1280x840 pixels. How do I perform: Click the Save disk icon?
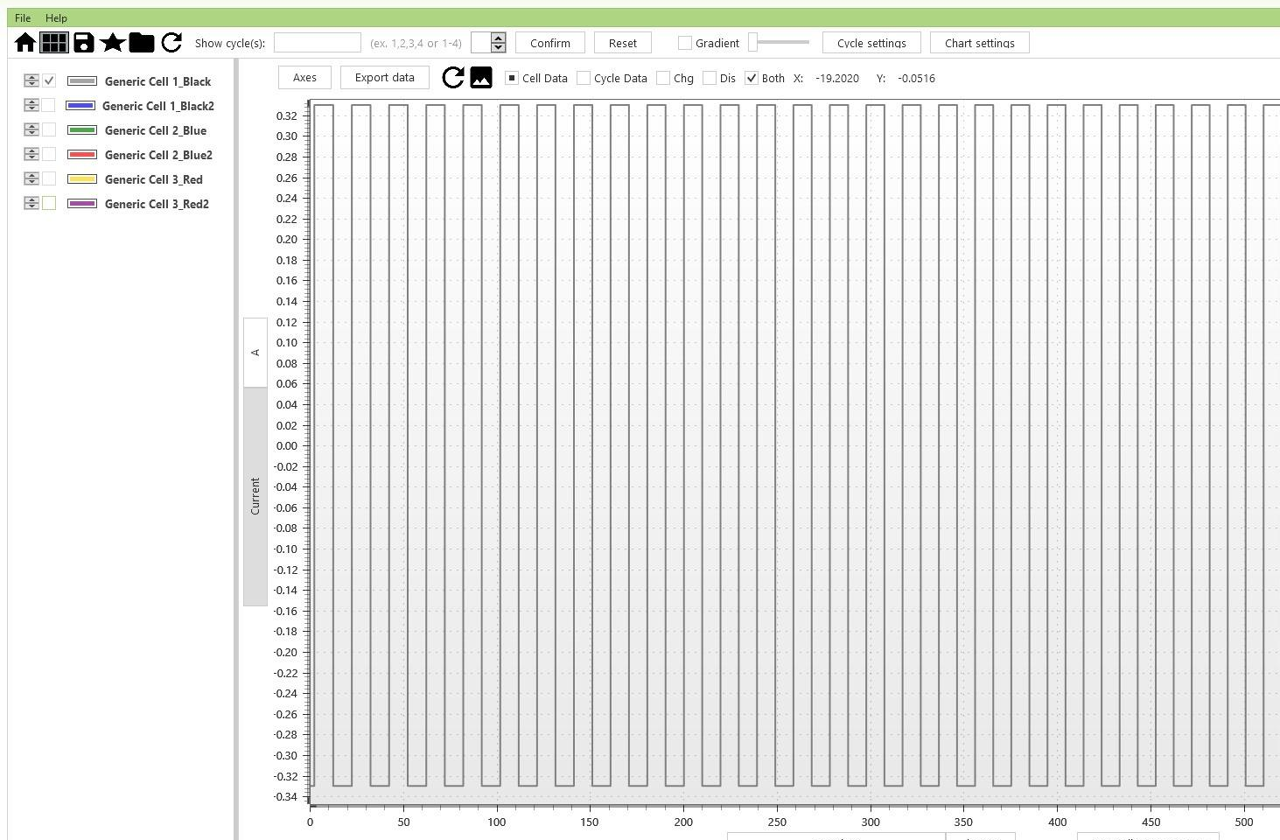[x=84, y=42]
